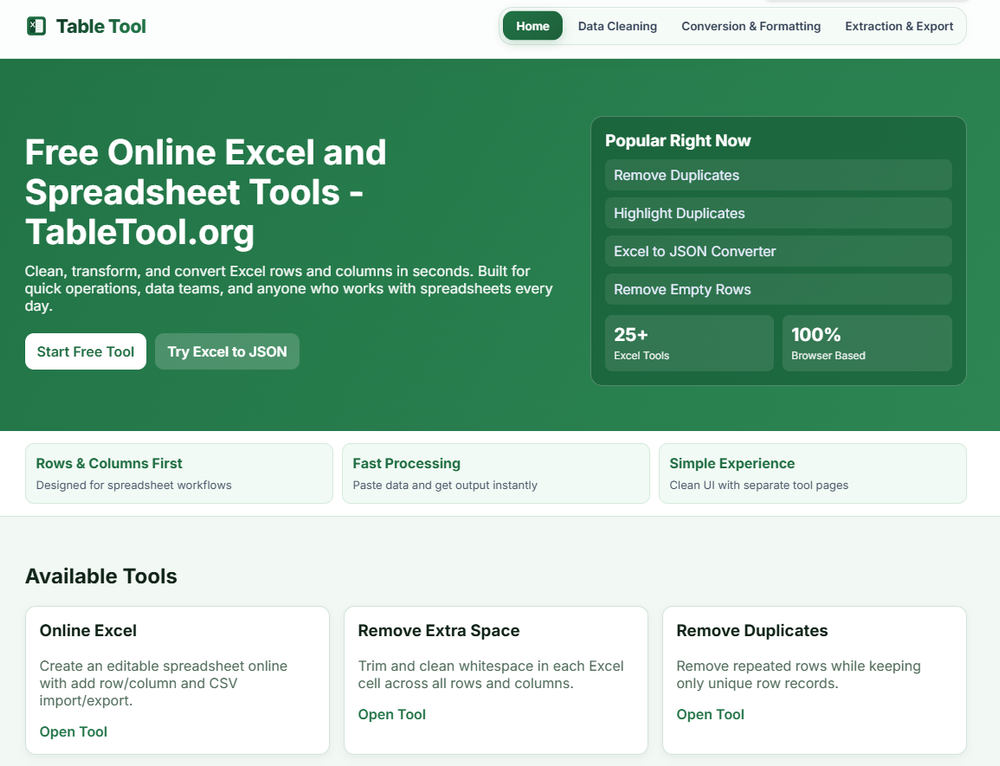Viewport: 1000px width, 766px height.
Task: Click the 'Clean, transform, and convert Excel' hero description
Action: click(288, 288)
